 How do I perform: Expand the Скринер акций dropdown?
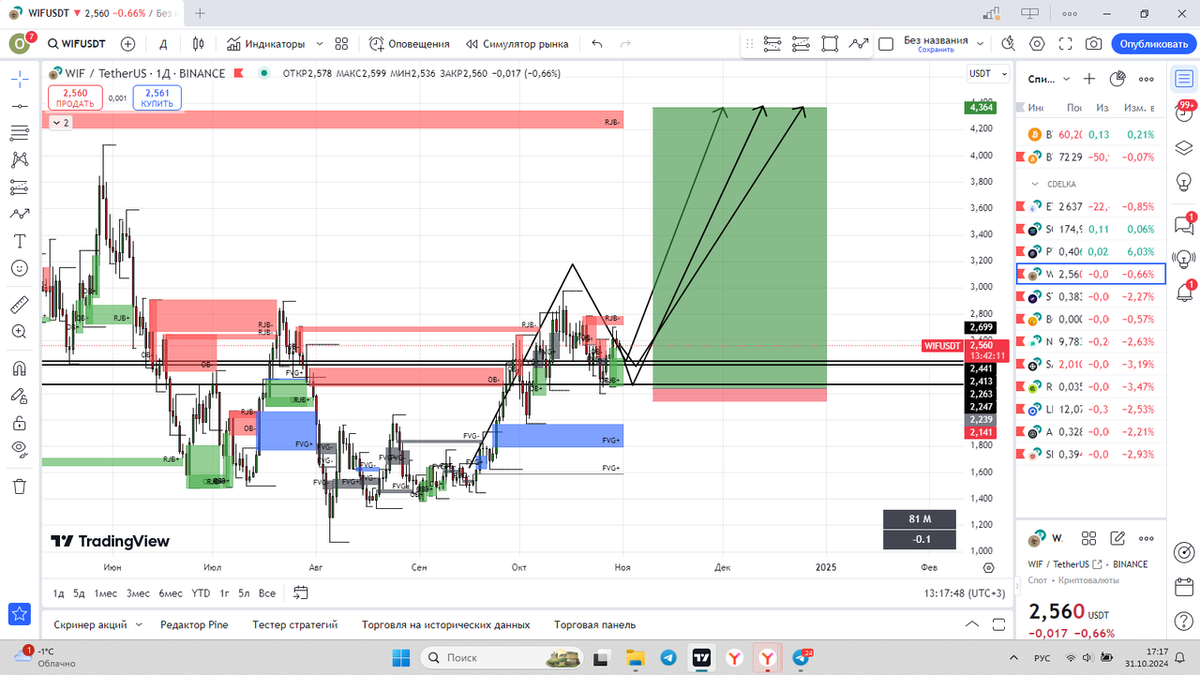pyautogui.click(x=137, y=625)
